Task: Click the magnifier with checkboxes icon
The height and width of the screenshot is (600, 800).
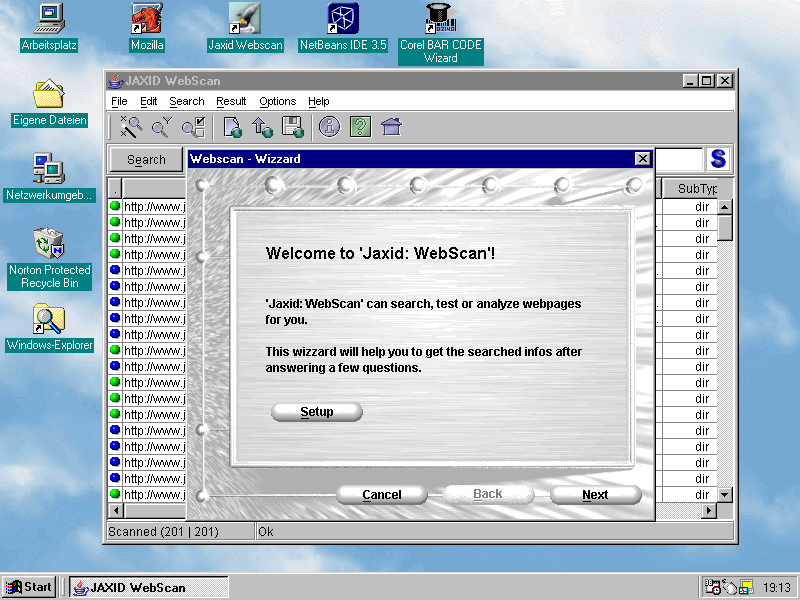Action: click(194, 127)
